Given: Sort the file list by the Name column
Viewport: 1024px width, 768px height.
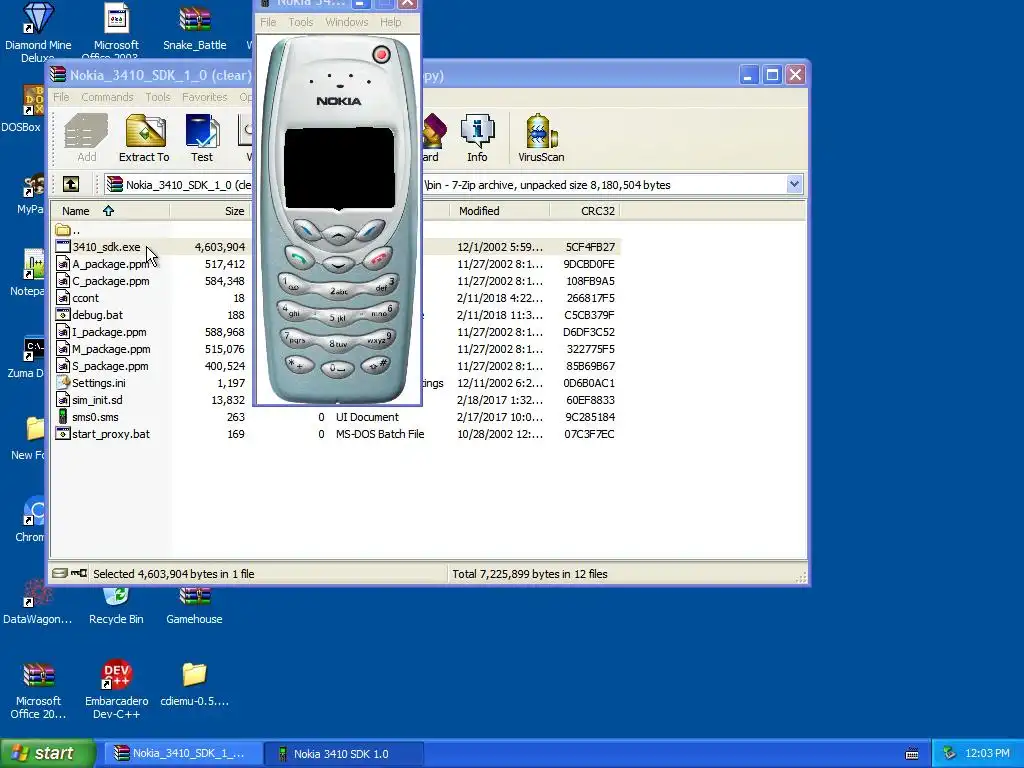Looking at the screenshot, I should [x=110, y=211].
